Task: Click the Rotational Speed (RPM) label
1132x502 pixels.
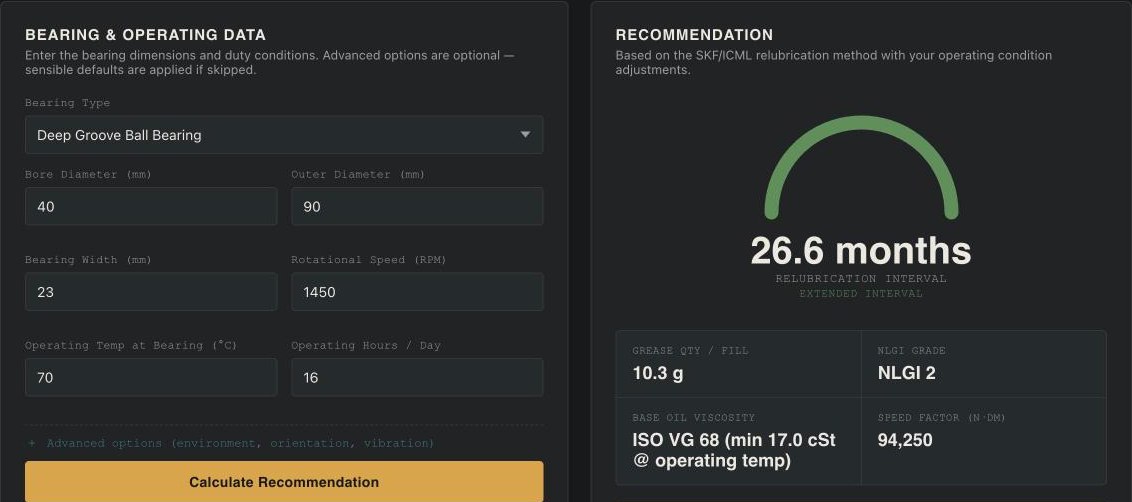Action: tap(369, 259)
